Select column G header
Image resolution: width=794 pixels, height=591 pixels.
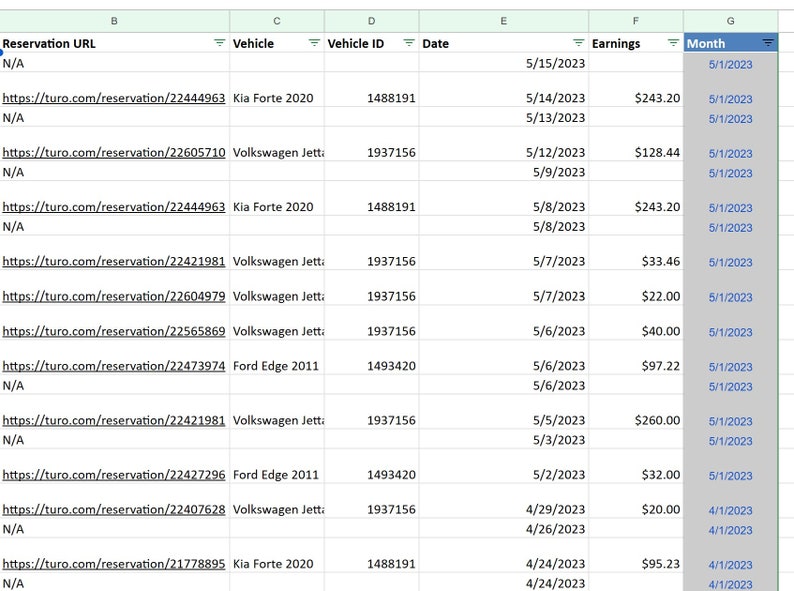[731, 21]
